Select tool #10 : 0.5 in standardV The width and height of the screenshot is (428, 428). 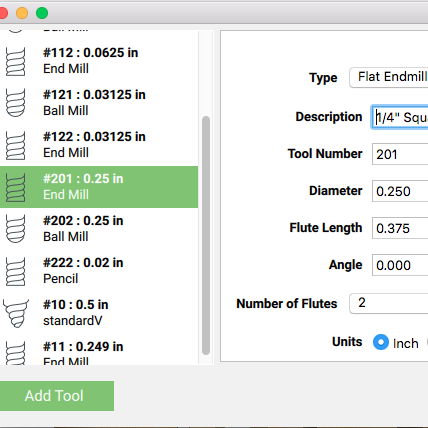[x=99, y=313]
